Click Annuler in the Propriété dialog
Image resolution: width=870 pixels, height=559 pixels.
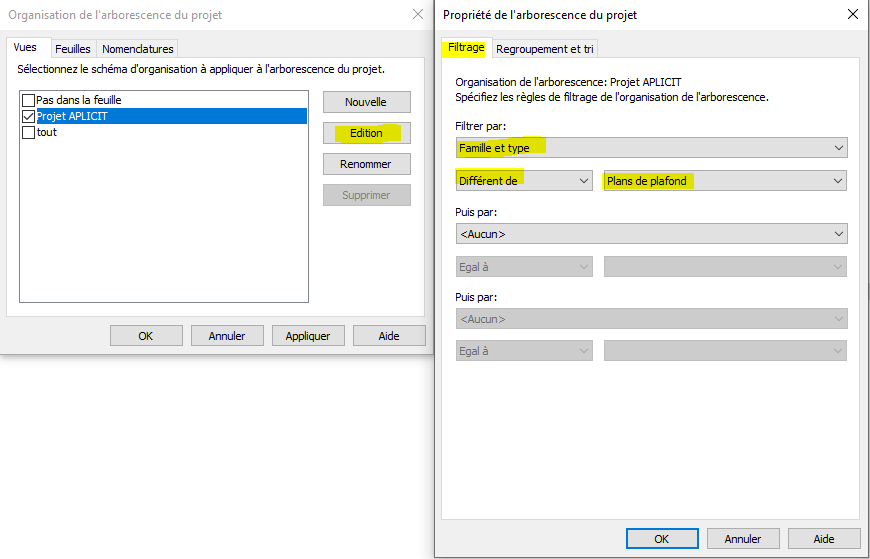coord(743,538)
